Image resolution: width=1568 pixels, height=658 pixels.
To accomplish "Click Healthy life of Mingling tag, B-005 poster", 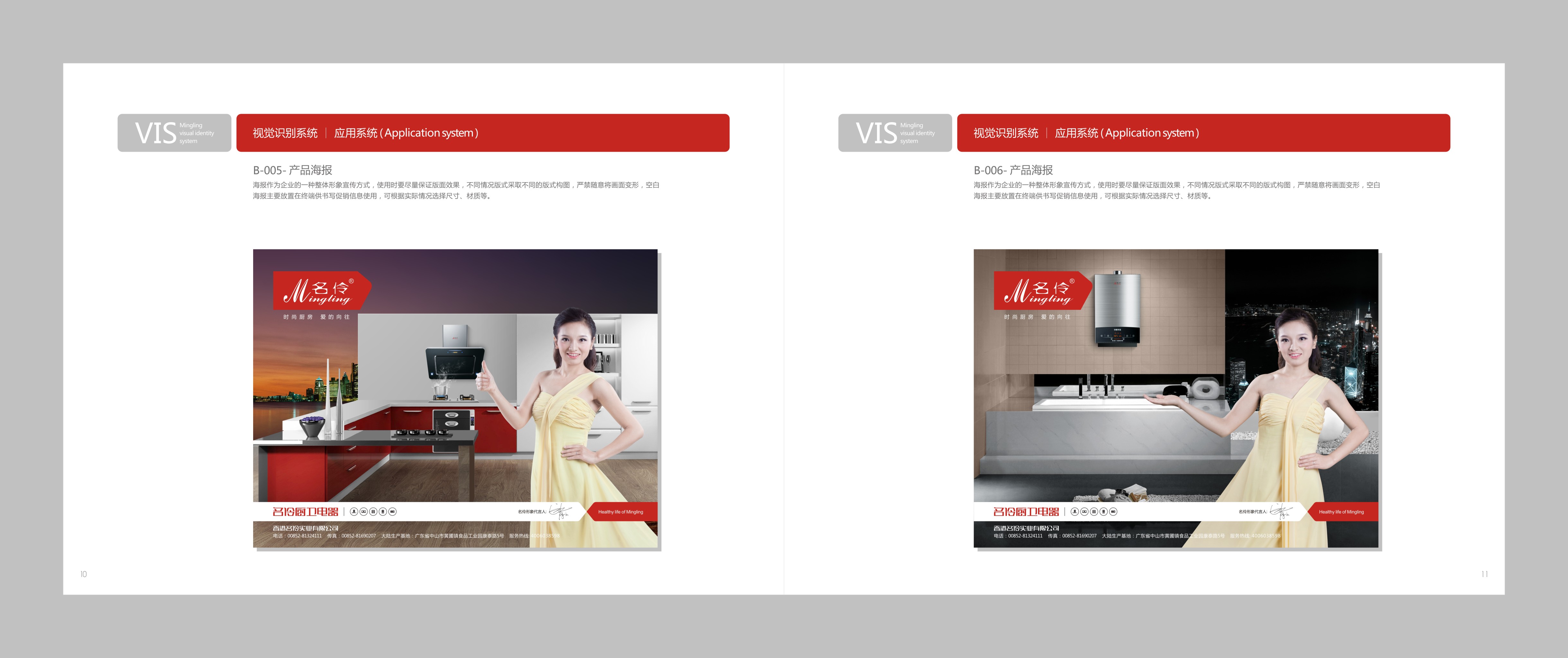I will (620, 512).
